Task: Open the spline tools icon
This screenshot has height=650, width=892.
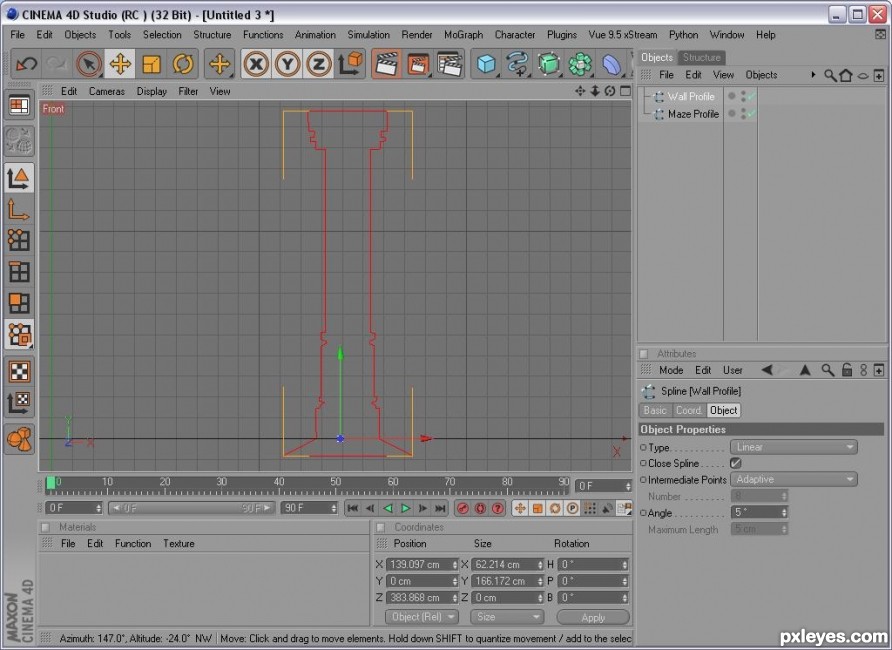Action: point(518,64)
